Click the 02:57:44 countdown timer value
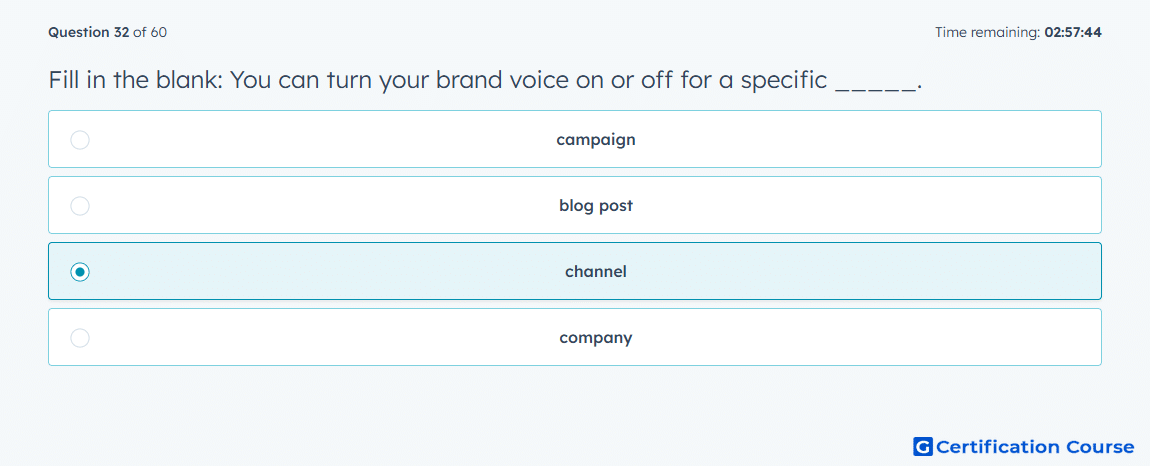 (x=1073, y=32)
